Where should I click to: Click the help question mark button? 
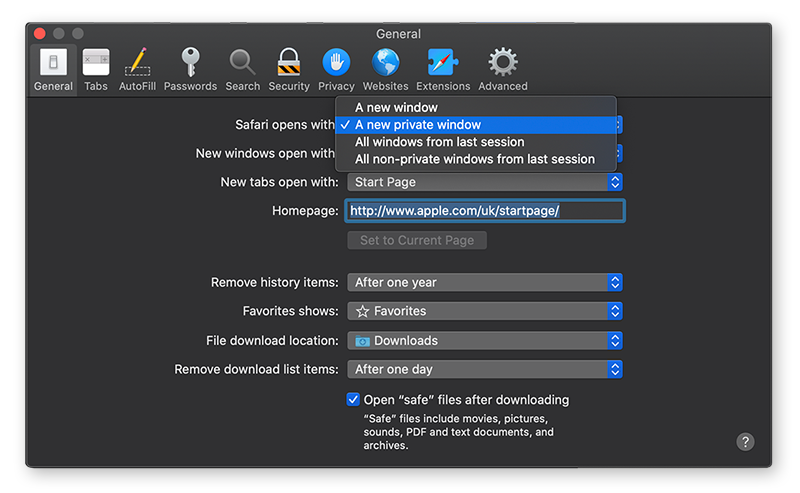point(745,441)
